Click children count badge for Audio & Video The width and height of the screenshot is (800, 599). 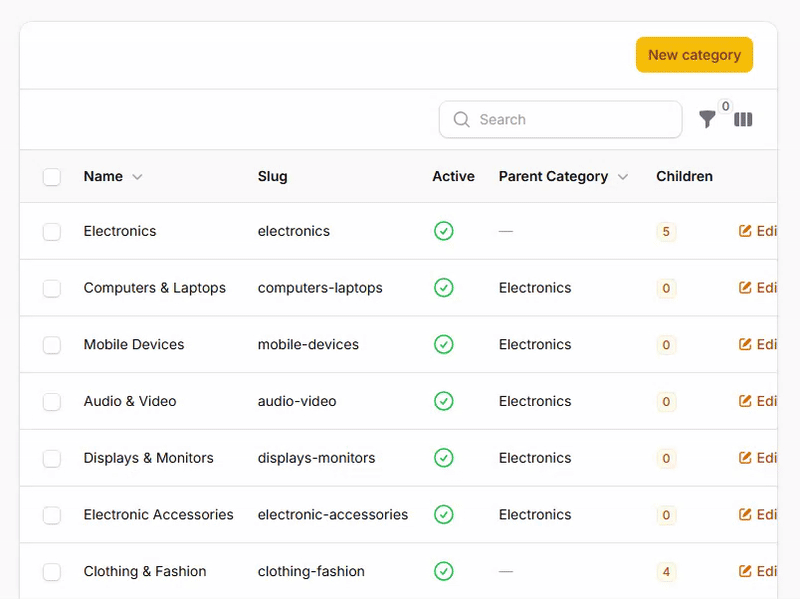tap(666, 402)
